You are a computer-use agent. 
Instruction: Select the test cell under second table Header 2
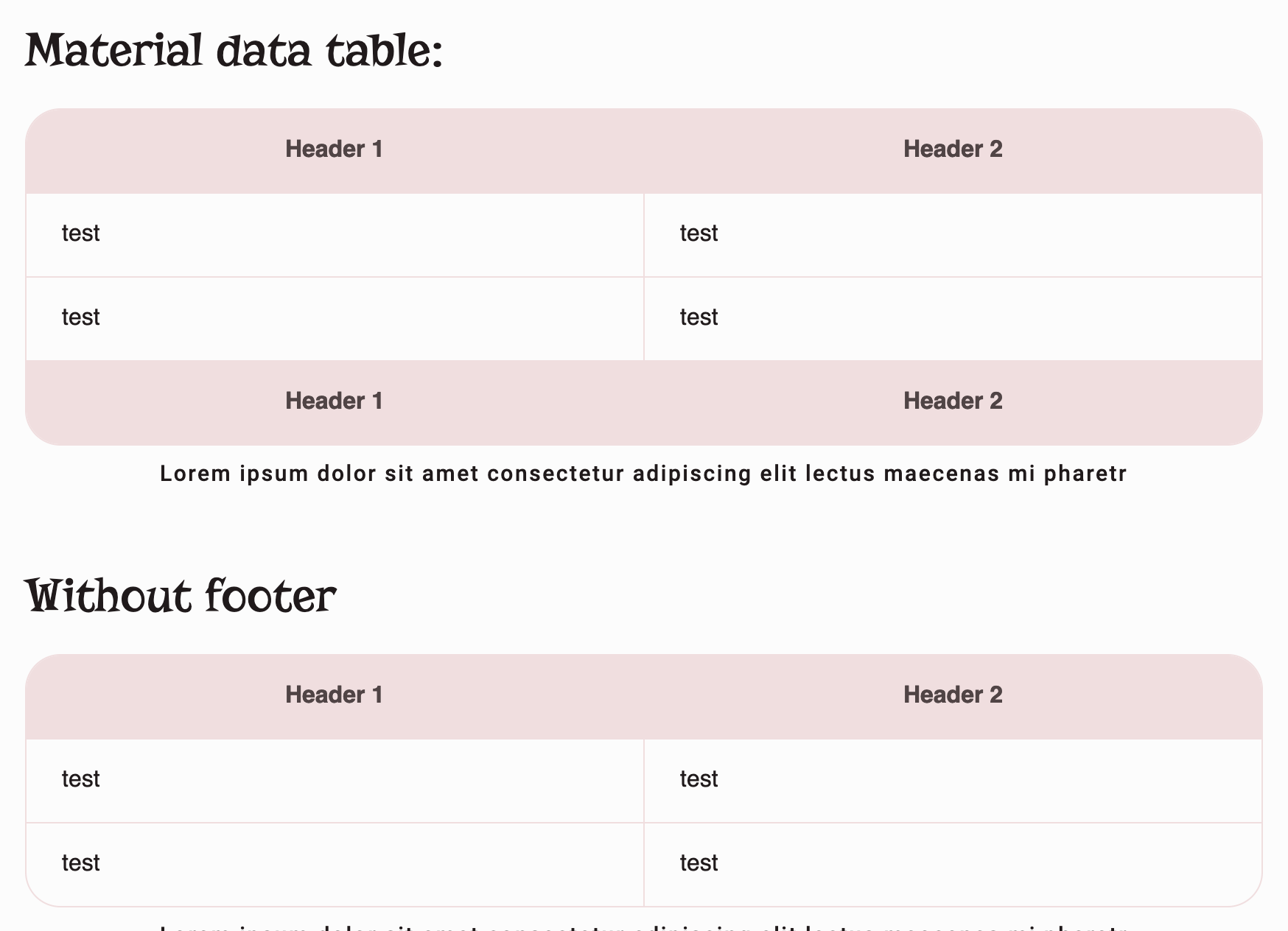pos(699,779)
